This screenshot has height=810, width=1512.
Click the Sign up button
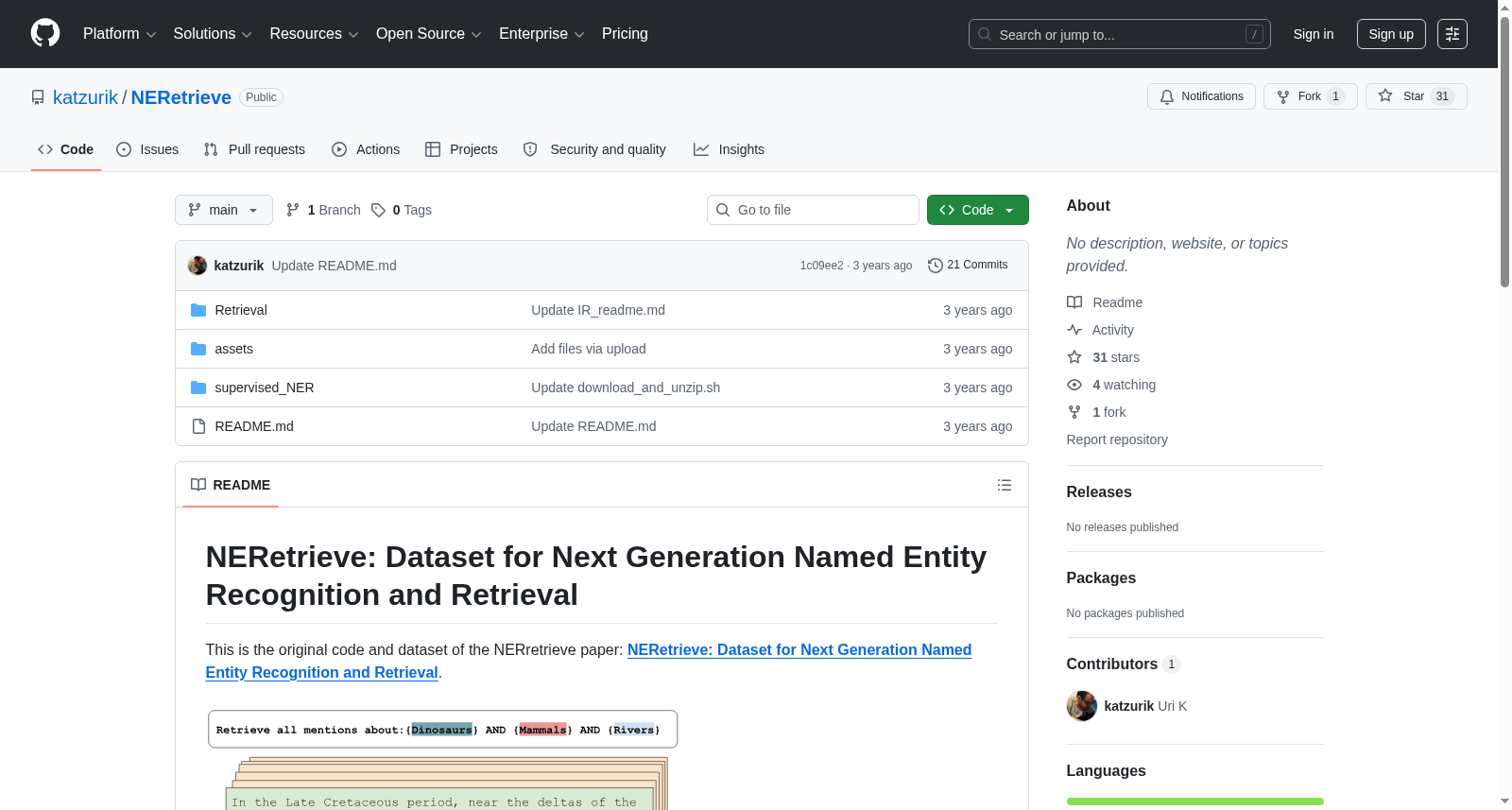pyautogui.click(x=1391, y=34)
